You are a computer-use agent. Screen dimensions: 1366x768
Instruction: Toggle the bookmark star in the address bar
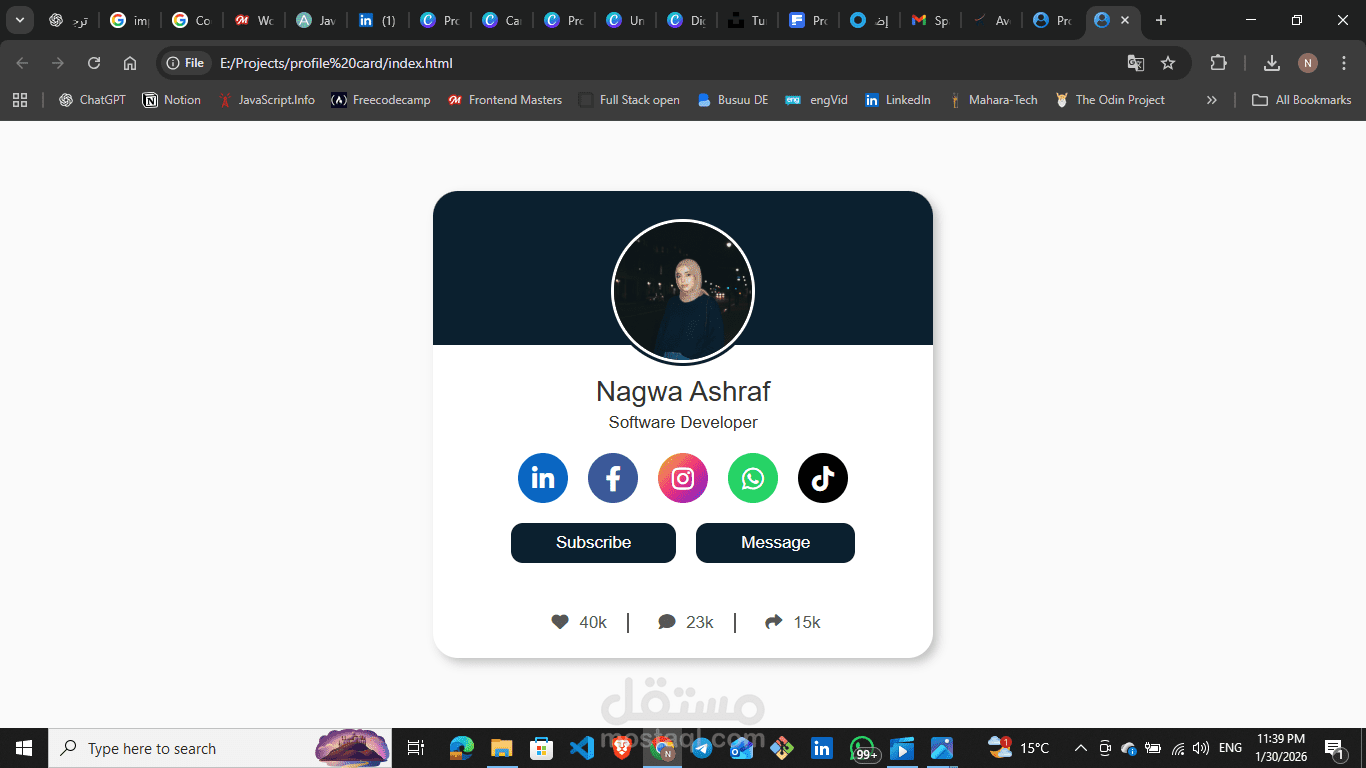coord(1168,62)
